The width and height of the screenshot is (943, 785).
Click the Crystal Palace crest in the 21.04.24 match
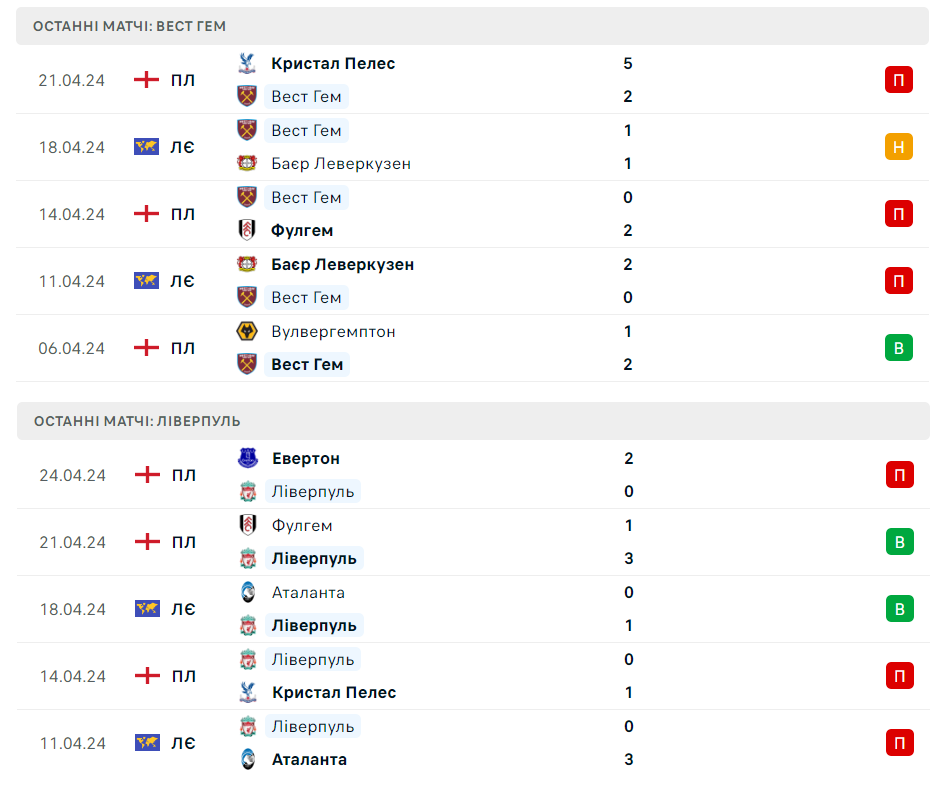tap(247, 63)
